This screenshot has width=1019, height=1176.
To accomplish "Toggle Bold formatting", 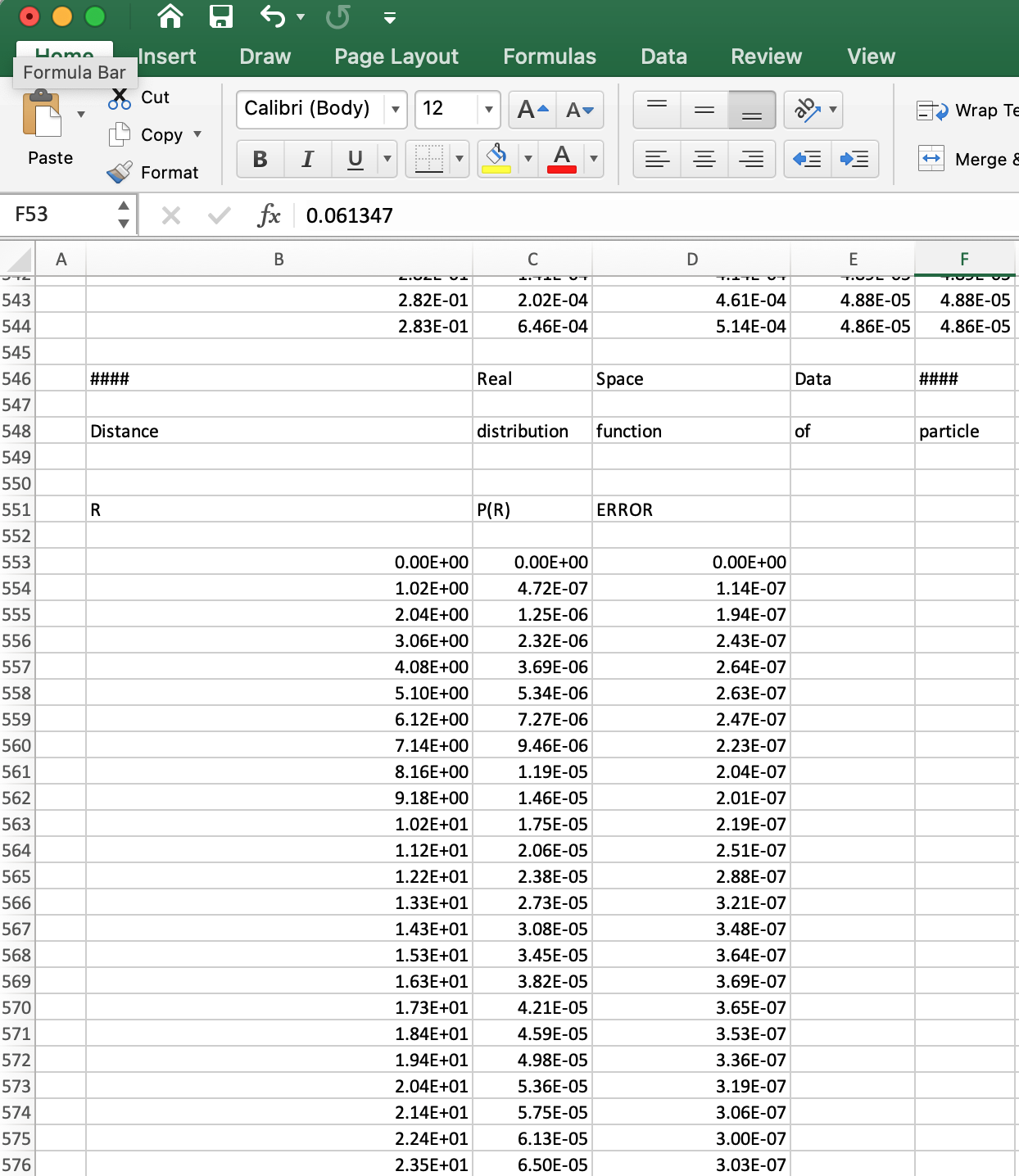I will point(260,159).
